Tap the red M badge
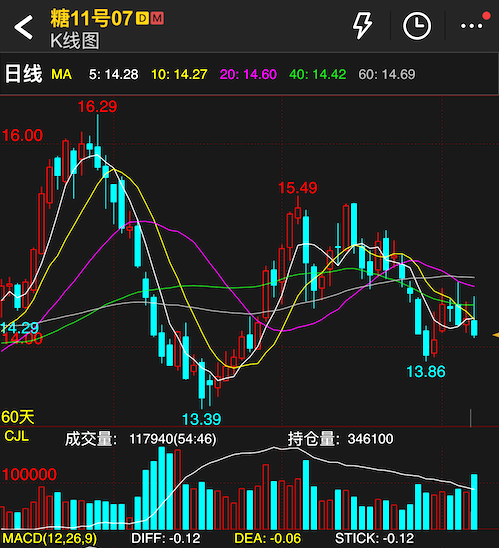 (157, 18)
